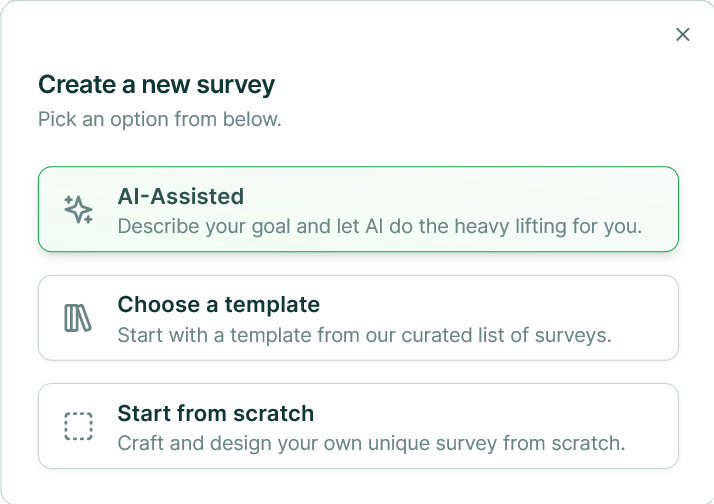Close the Create a new survey dialog

[683, 35]
